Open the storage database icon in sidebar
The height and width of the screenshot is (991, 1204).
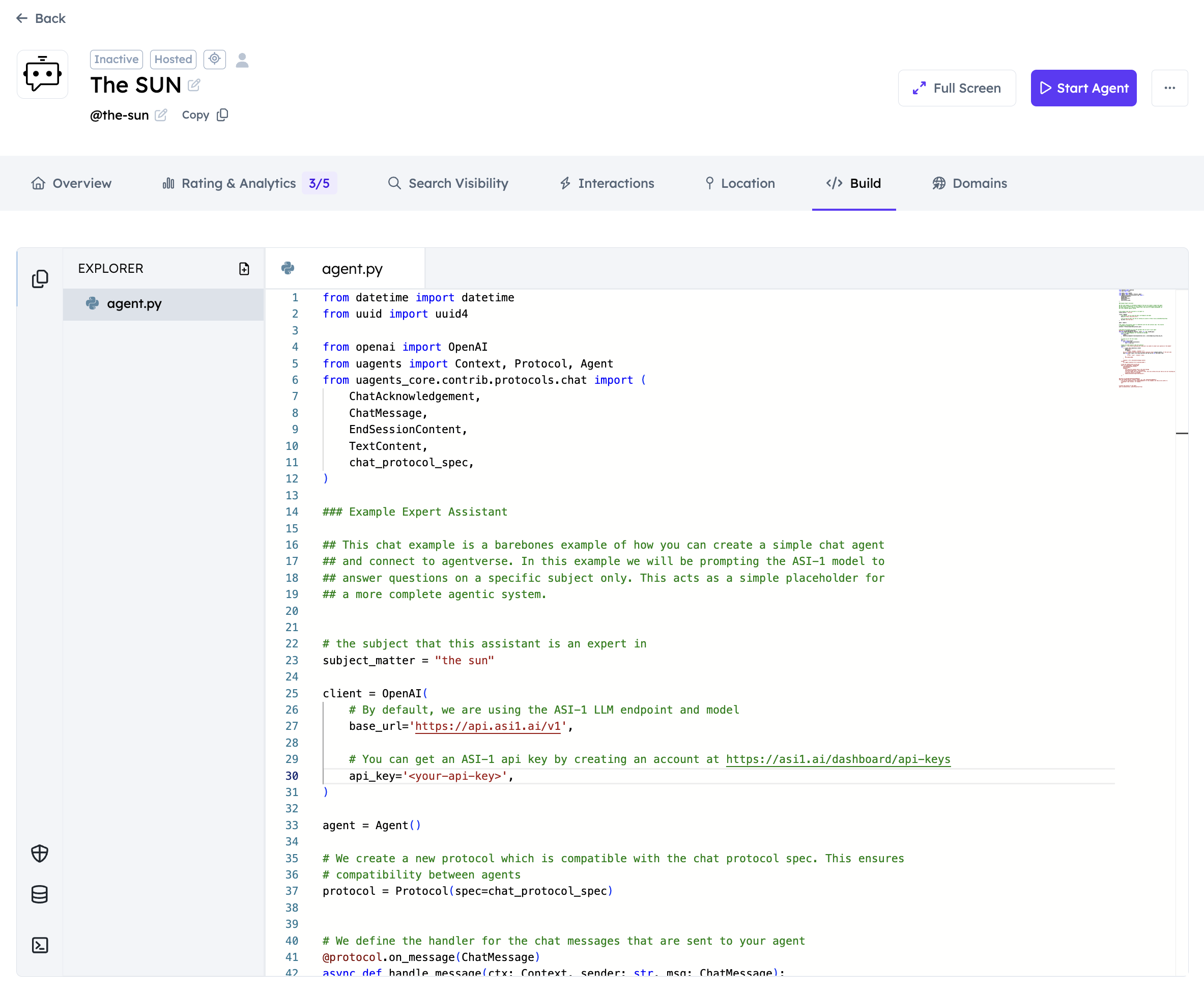pyautogui.click(x=40, y=894)
